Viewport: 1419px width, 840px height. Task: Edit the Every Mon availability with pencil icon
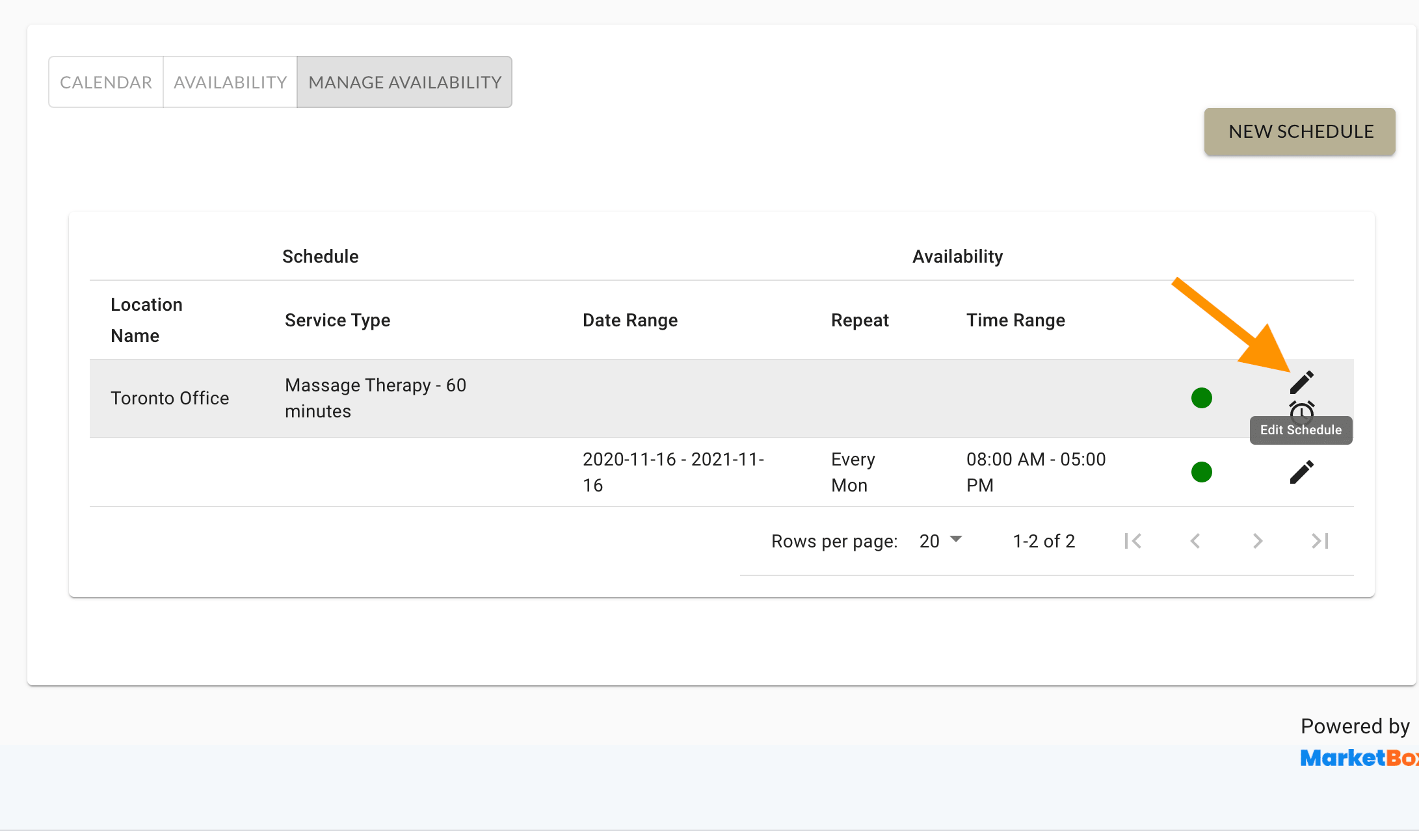1301,472
